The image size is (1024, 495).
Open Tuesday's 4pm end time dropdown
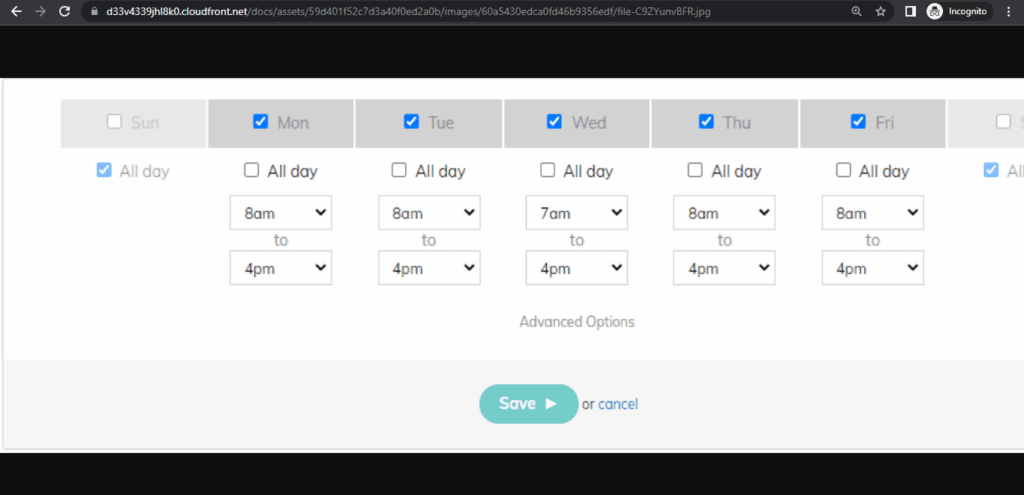point(429,268)
